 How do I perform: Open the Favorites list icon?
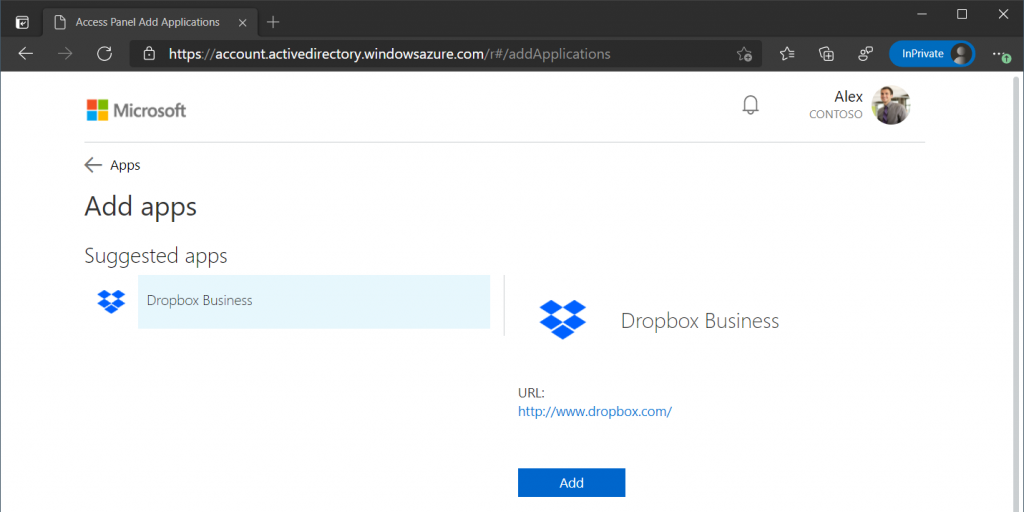click(787, 54)
